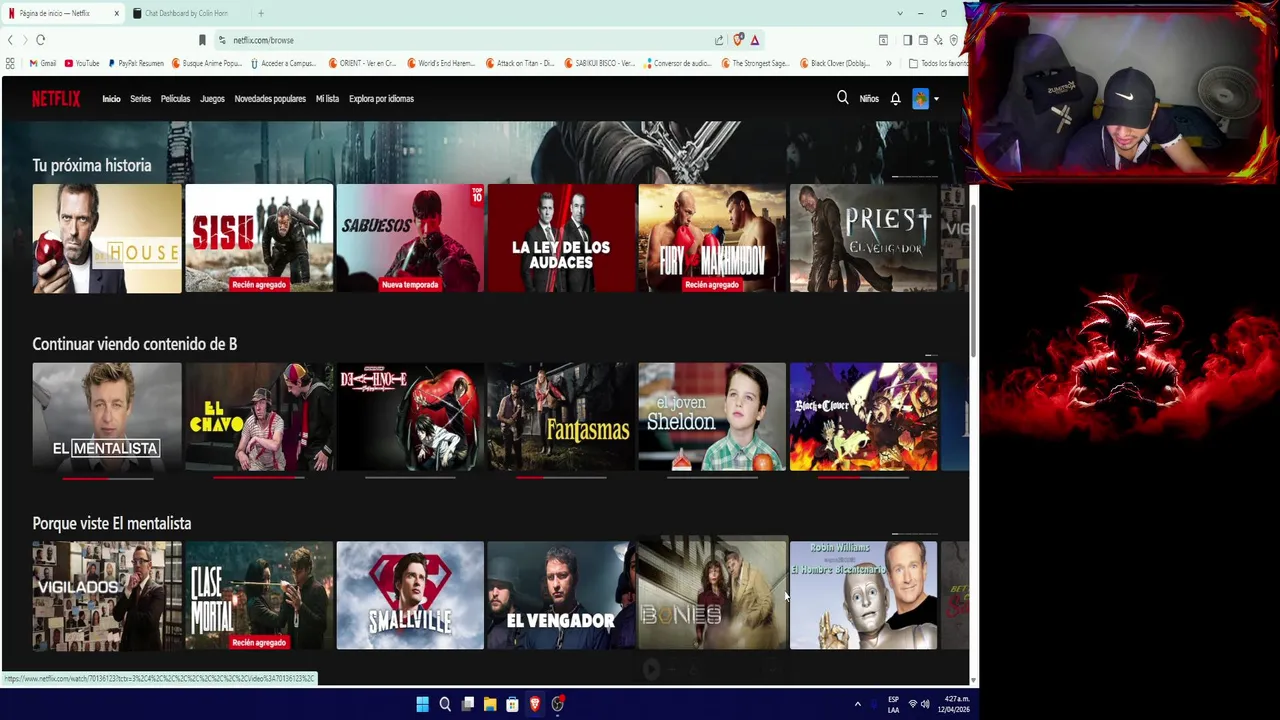Open the SISU movie thumbnail
Viewport: 1280px width, 720px height.
(x=259, y=238)
